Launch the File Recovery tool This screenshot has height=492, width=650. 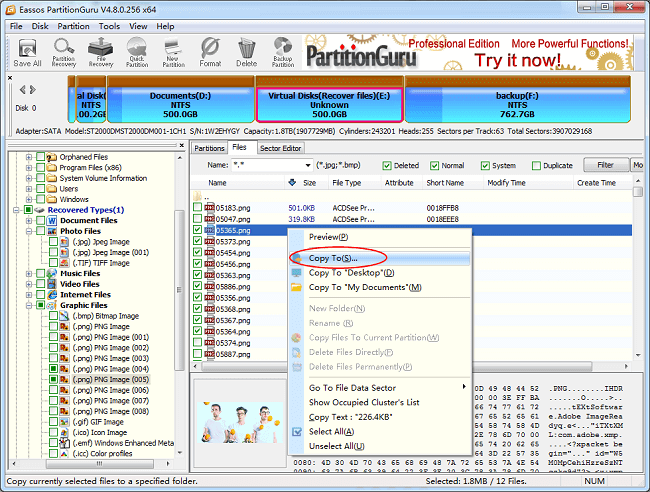click(x=101, y=53)
